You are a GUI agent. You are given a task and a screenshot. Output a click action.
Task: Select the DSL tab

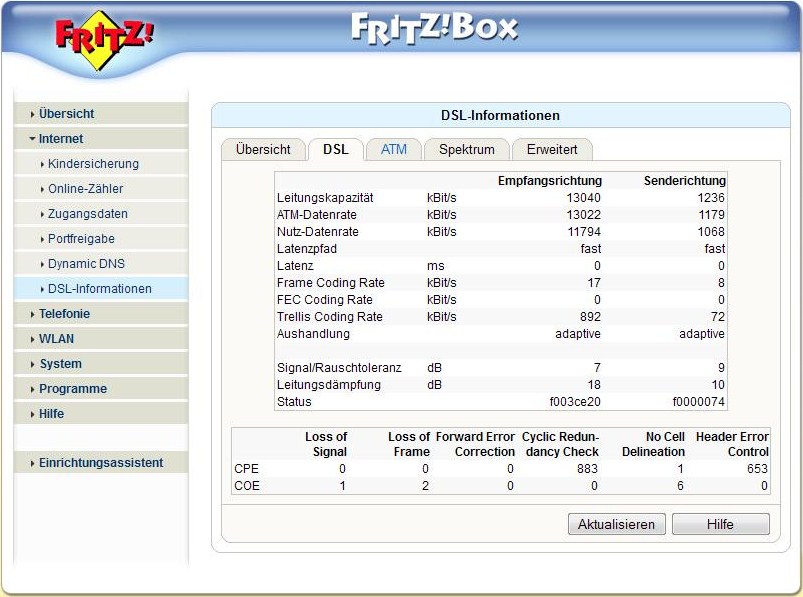[335, 150]
